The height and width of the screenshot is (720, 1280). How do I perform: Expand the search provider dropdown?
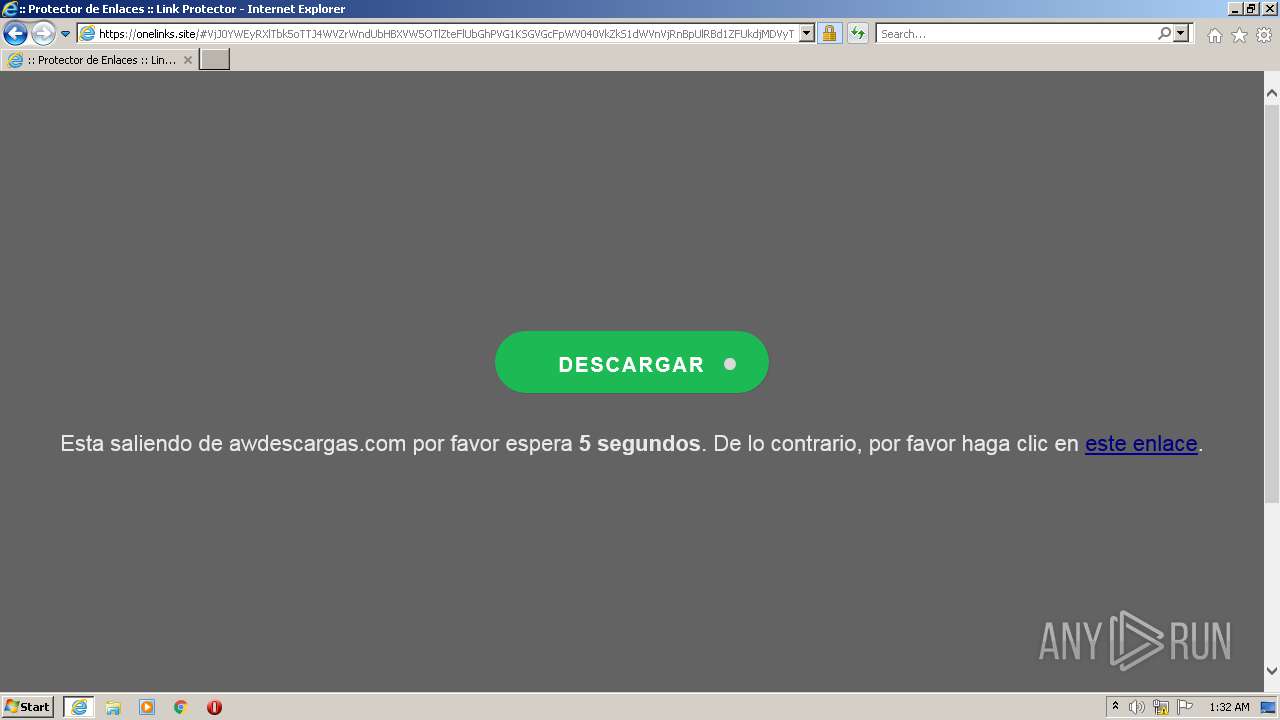pos(1181,33)
